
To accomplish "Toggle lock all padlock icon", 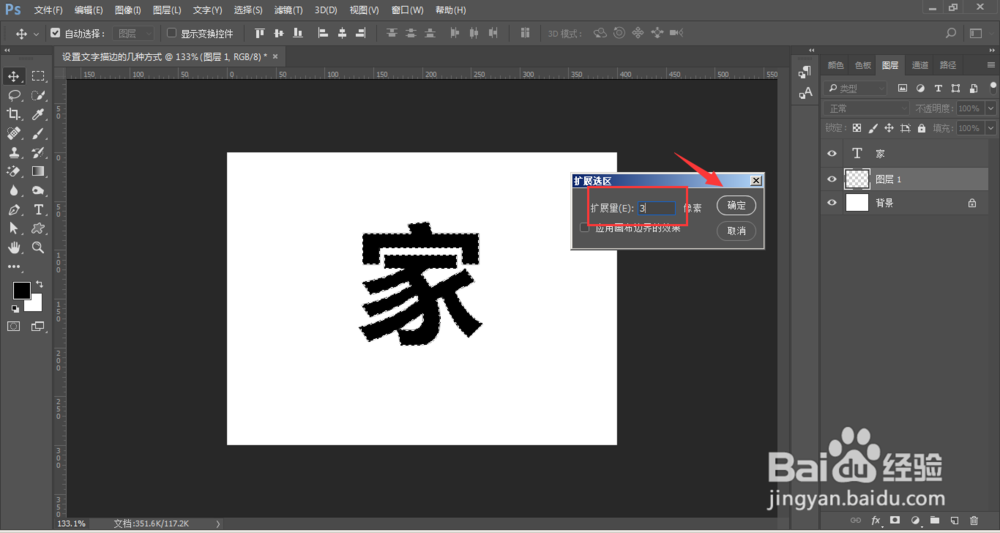I will (x=921, y=128).
